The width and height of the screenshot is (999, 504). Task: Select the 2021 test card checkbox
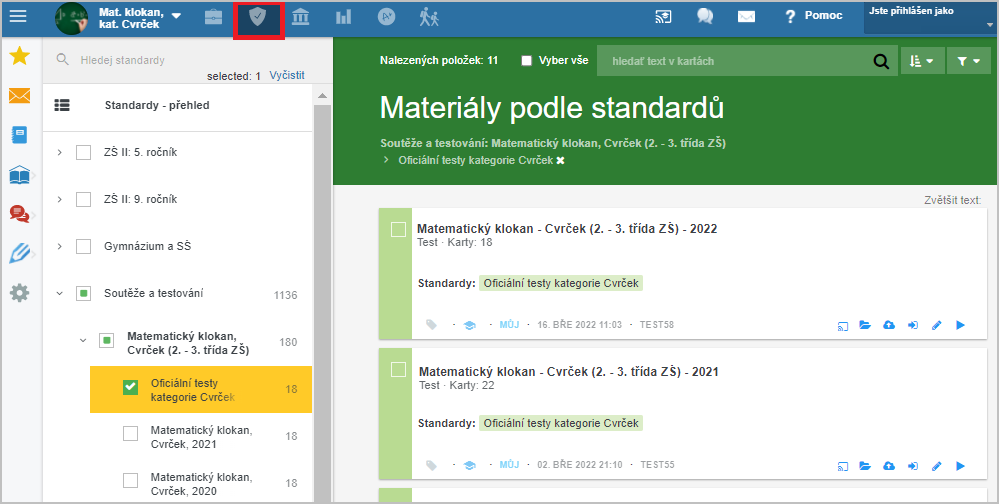tap(398, 370)
